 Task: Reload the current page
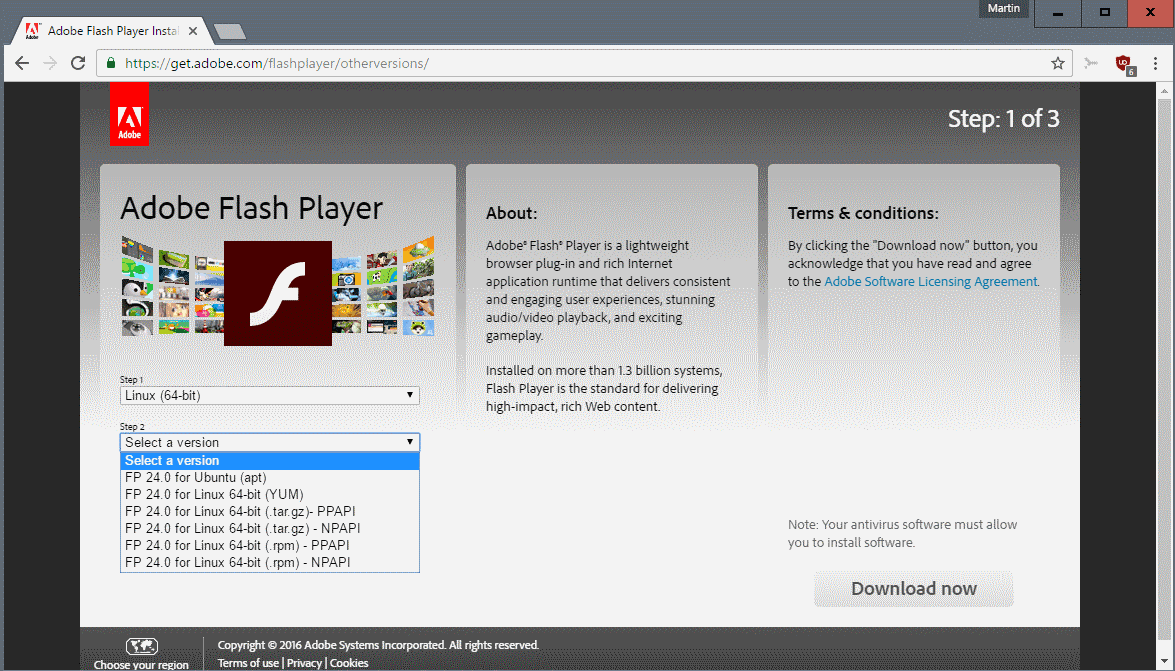(78, 62)
